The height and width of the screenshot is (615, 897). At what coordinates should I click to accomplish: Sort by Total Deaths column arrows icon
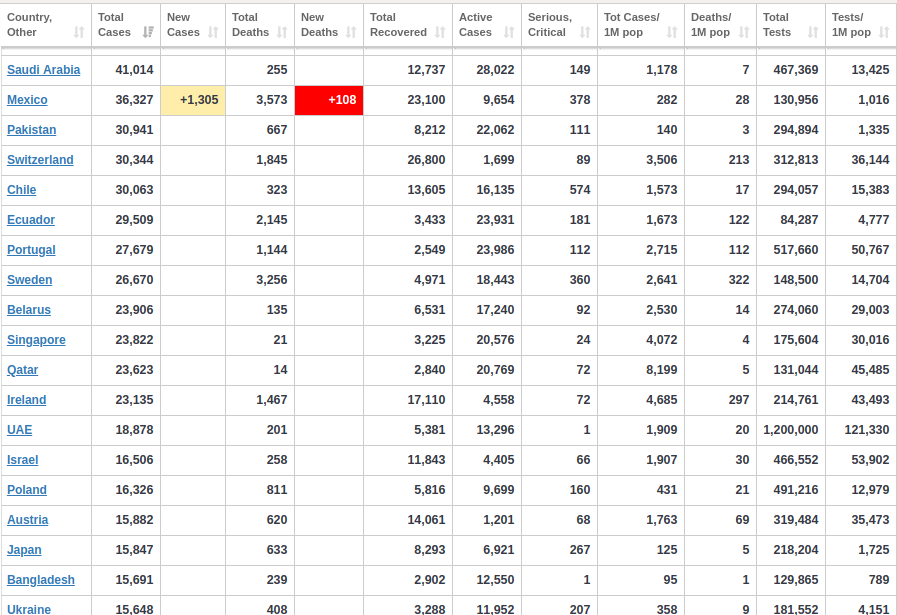282,33
